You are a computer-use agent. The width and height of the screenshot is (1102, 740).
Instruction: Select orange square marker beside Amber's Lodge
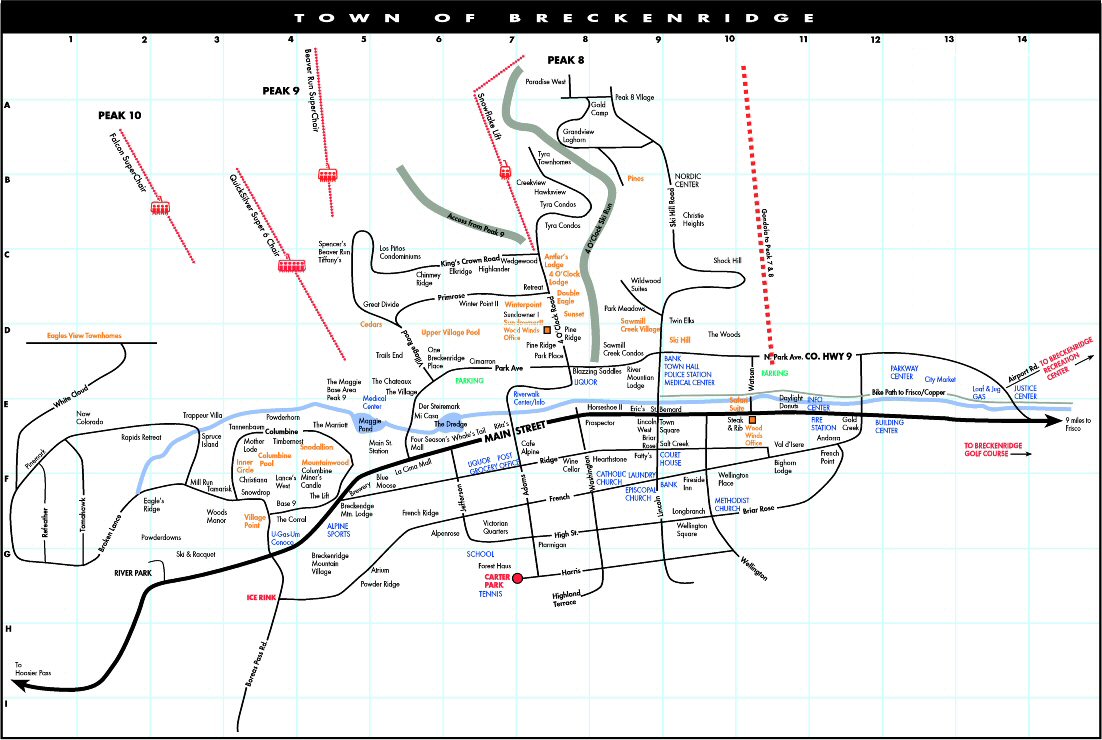[547, 271]
